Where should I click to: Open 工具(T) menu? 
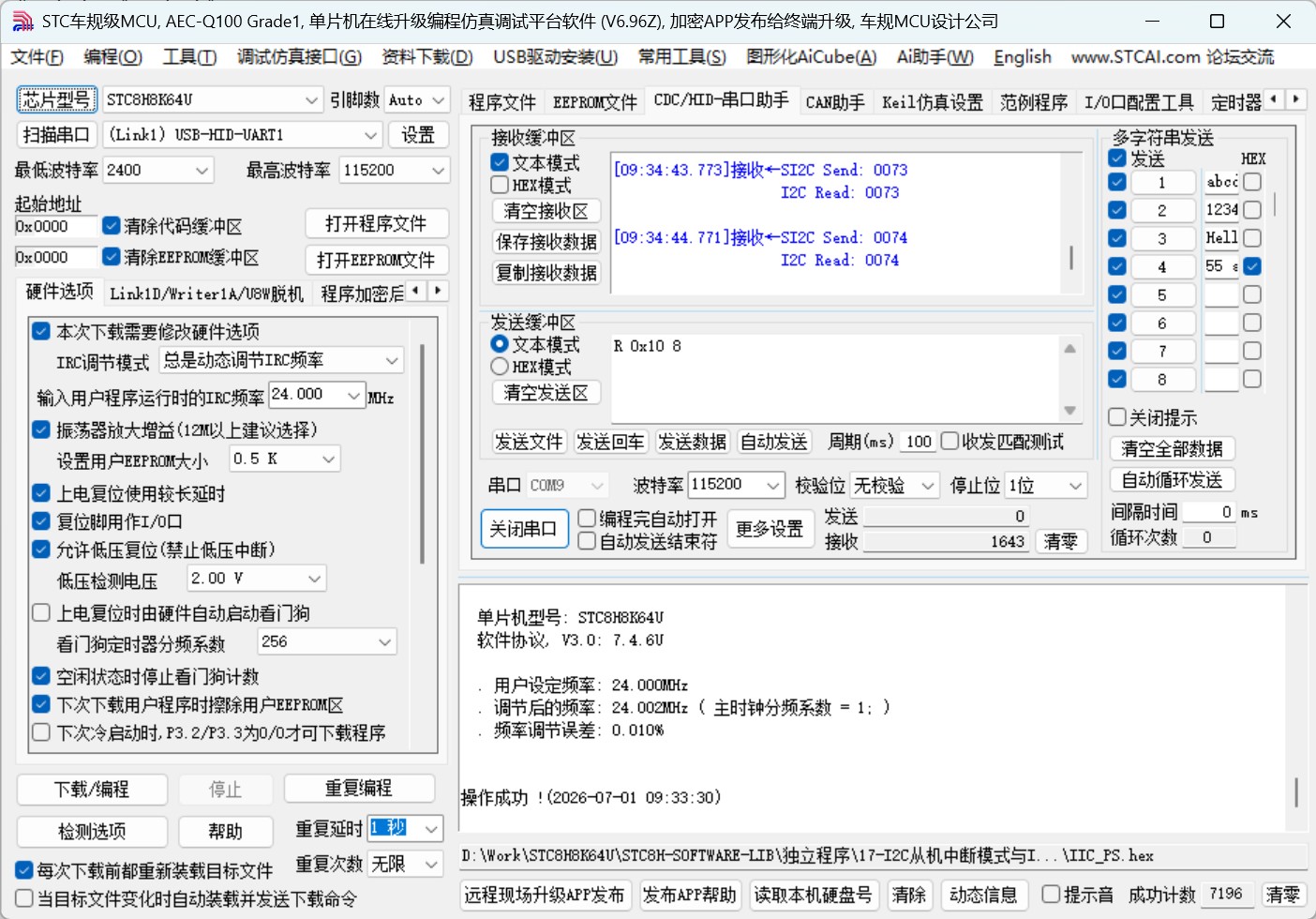(x=189, y=57)
